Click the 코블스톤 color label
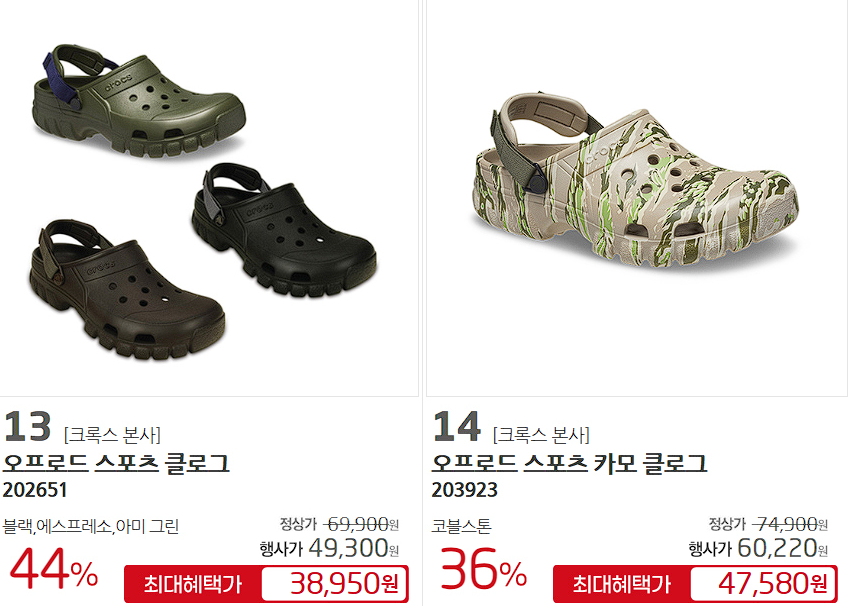The height and width of the screenshot is (606, 849). [461, 526]
